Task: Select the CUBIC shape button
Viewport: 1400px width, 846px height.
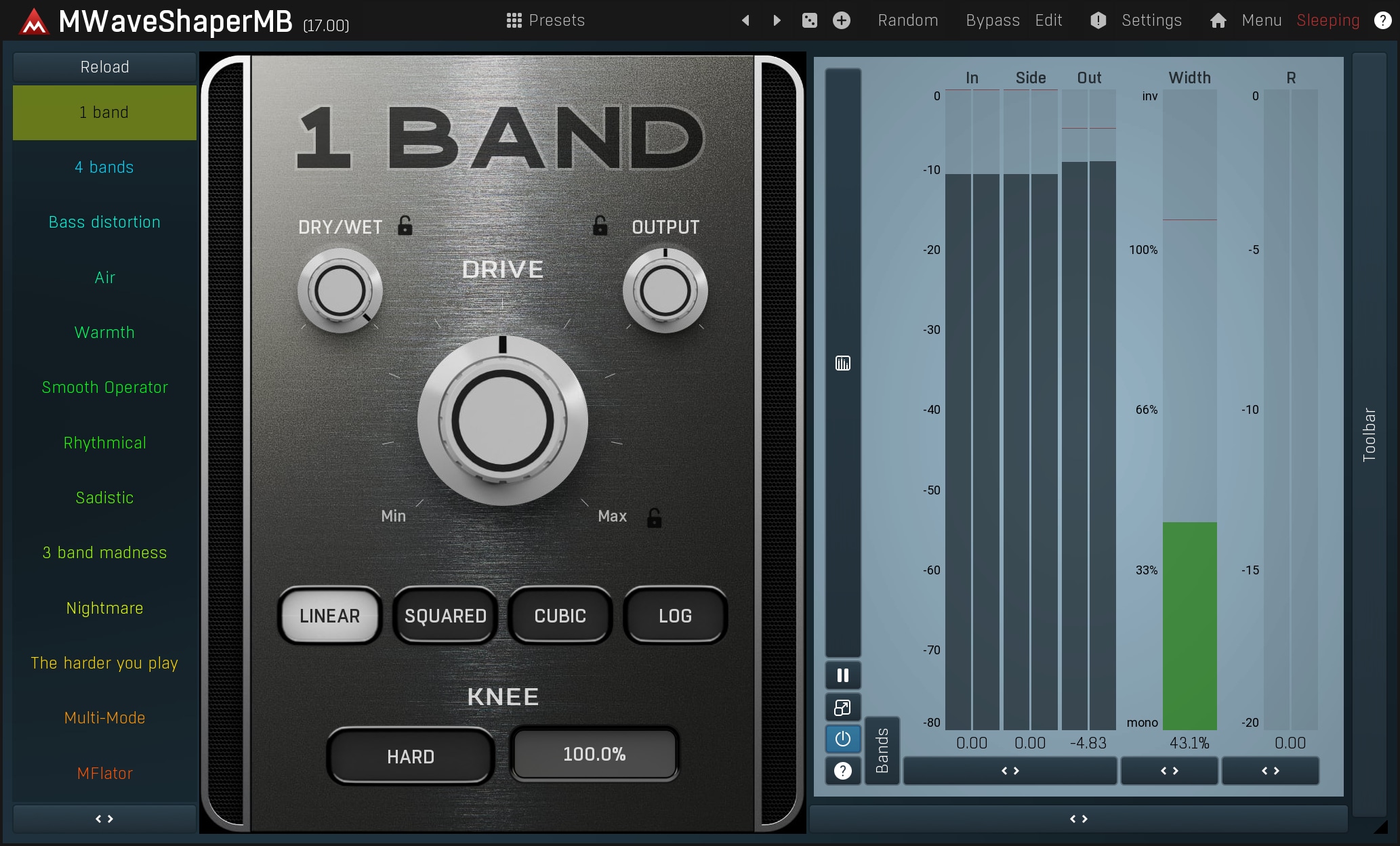Action: 560,616
